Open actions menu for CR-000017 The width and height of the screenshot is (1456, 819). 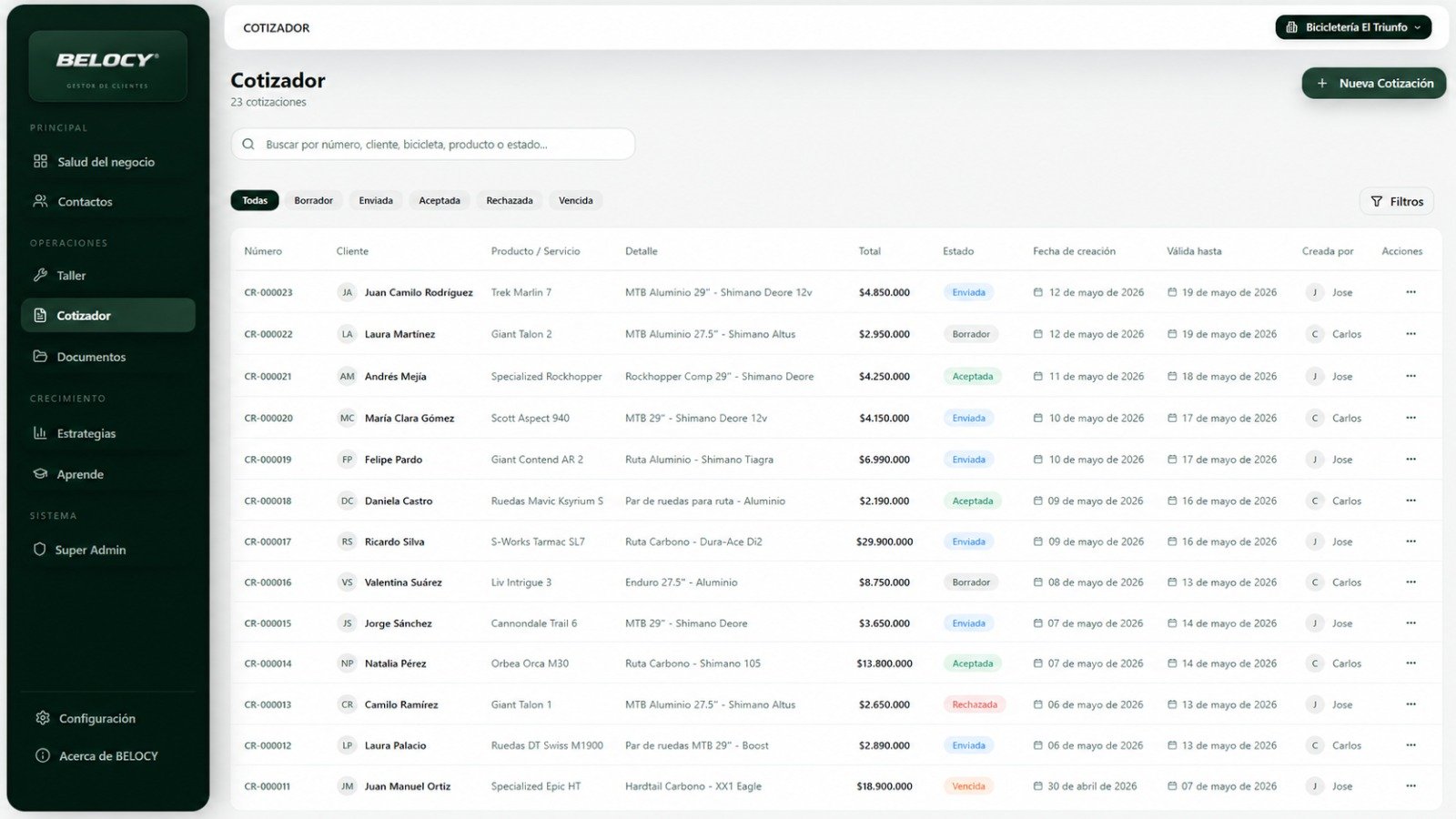point(1410,541)
